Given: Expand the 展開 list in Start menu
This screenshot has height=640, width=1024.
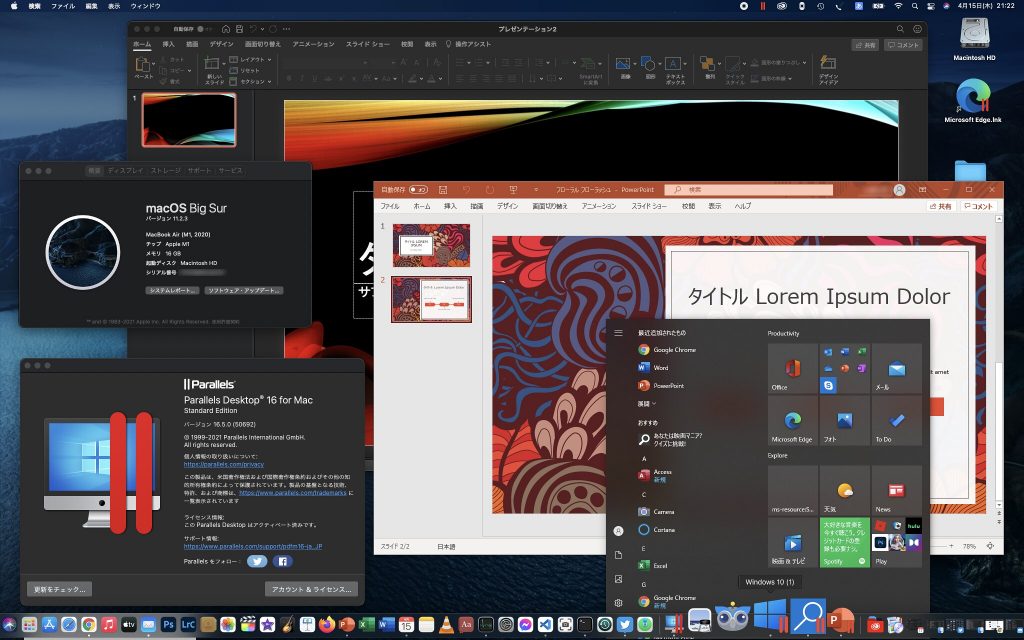Looking at the screenshot, I should pyautogui.click(x=647, y=403).
